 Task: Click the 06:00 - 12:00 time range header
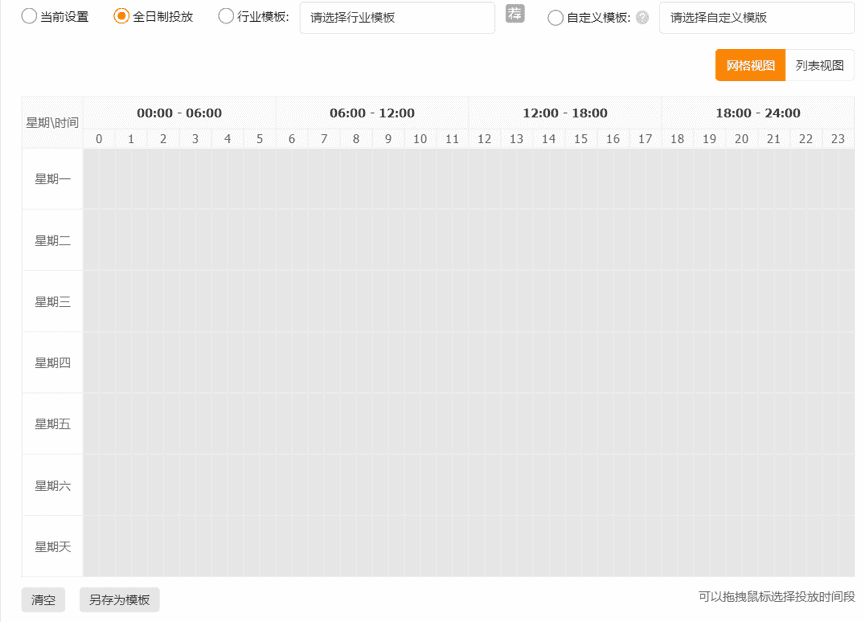(x=372, y=113)
